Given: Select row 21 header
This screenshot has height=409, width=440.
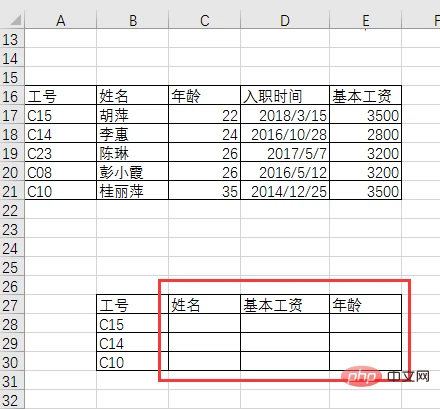Looking at the screenshot, I should [x=12, y=191].
